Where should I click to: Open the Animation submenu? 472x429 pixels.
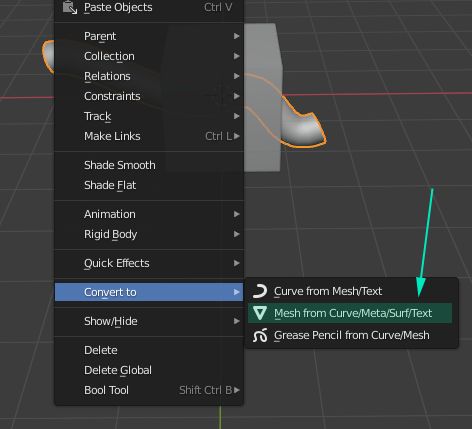(x=149, y=214)
